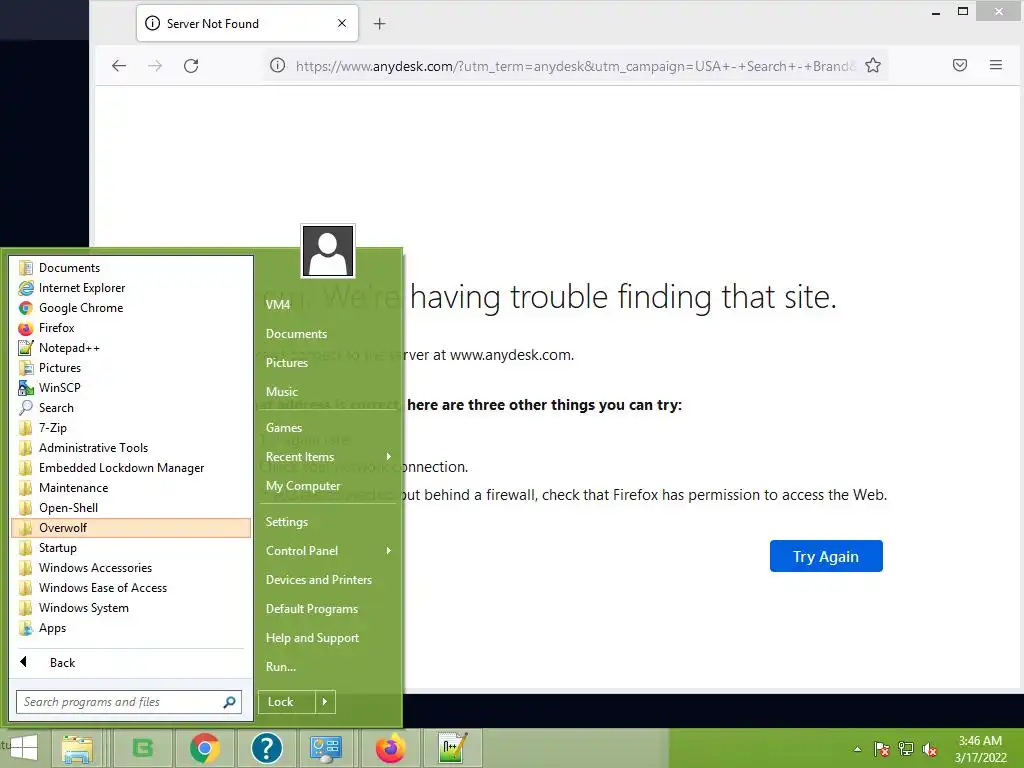Viewport: 1024px width, 768px height.
Task: Open Default Programs
Action: [x=328, y=609]
